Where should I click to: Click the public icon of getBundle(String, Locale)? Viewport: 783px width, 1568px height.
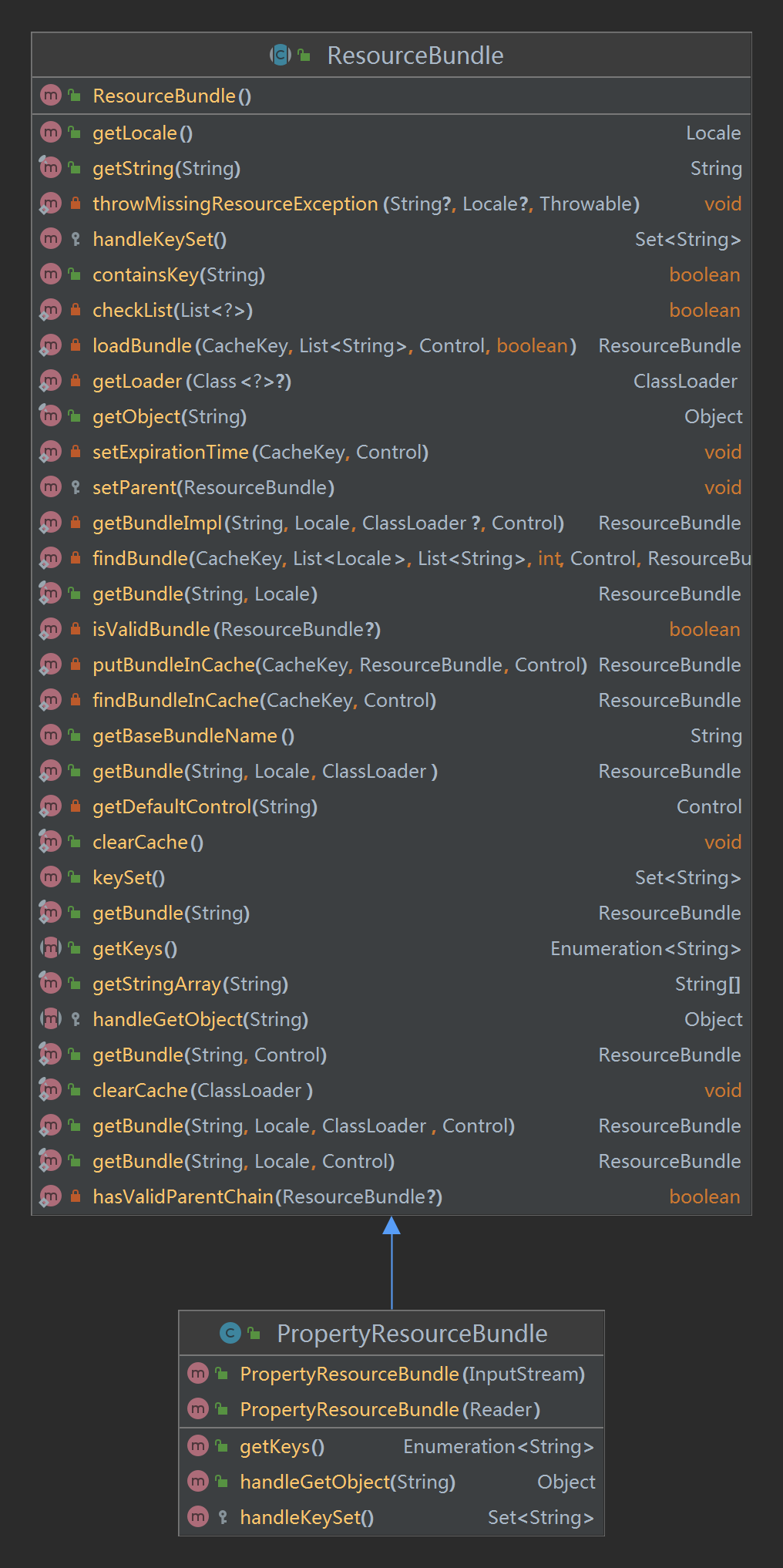(x=75, y=594)
